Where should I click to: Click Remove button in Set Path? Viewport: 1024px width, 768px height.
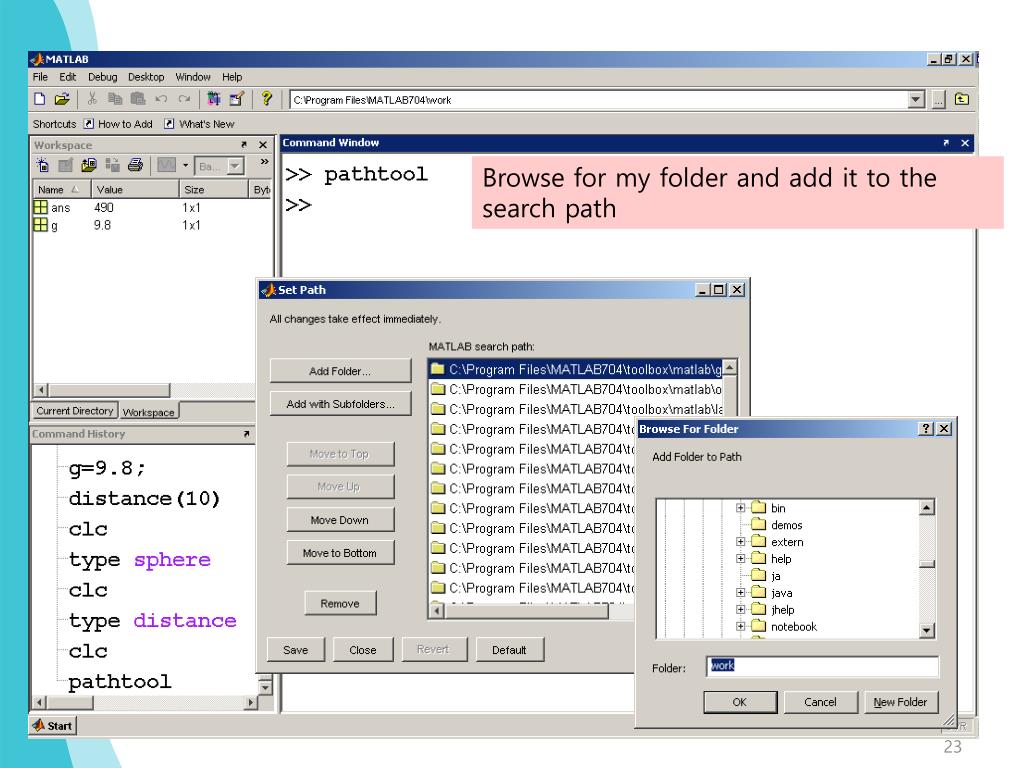pyautogui.click(x=340, y=603)
